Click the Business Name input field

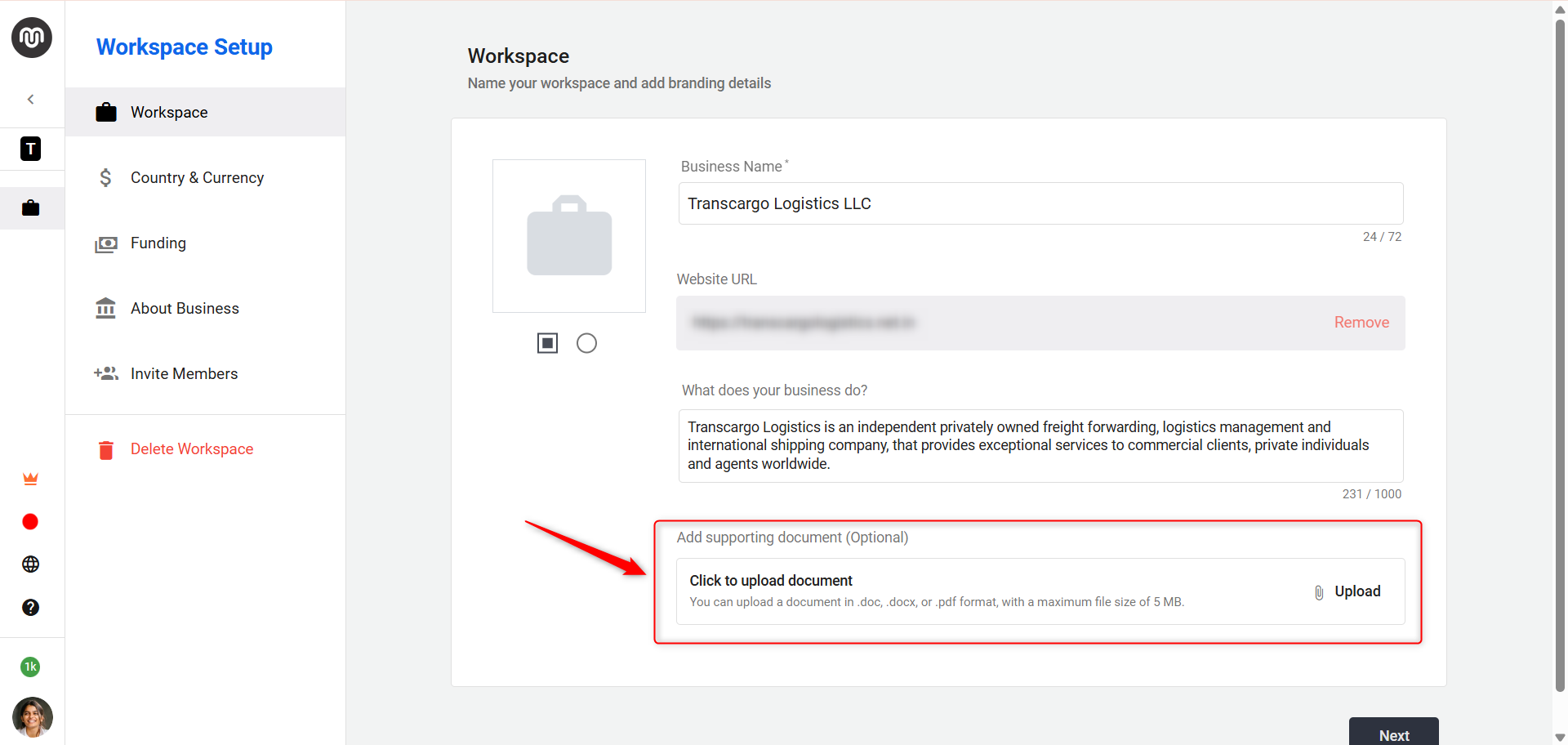(1040, 203)
